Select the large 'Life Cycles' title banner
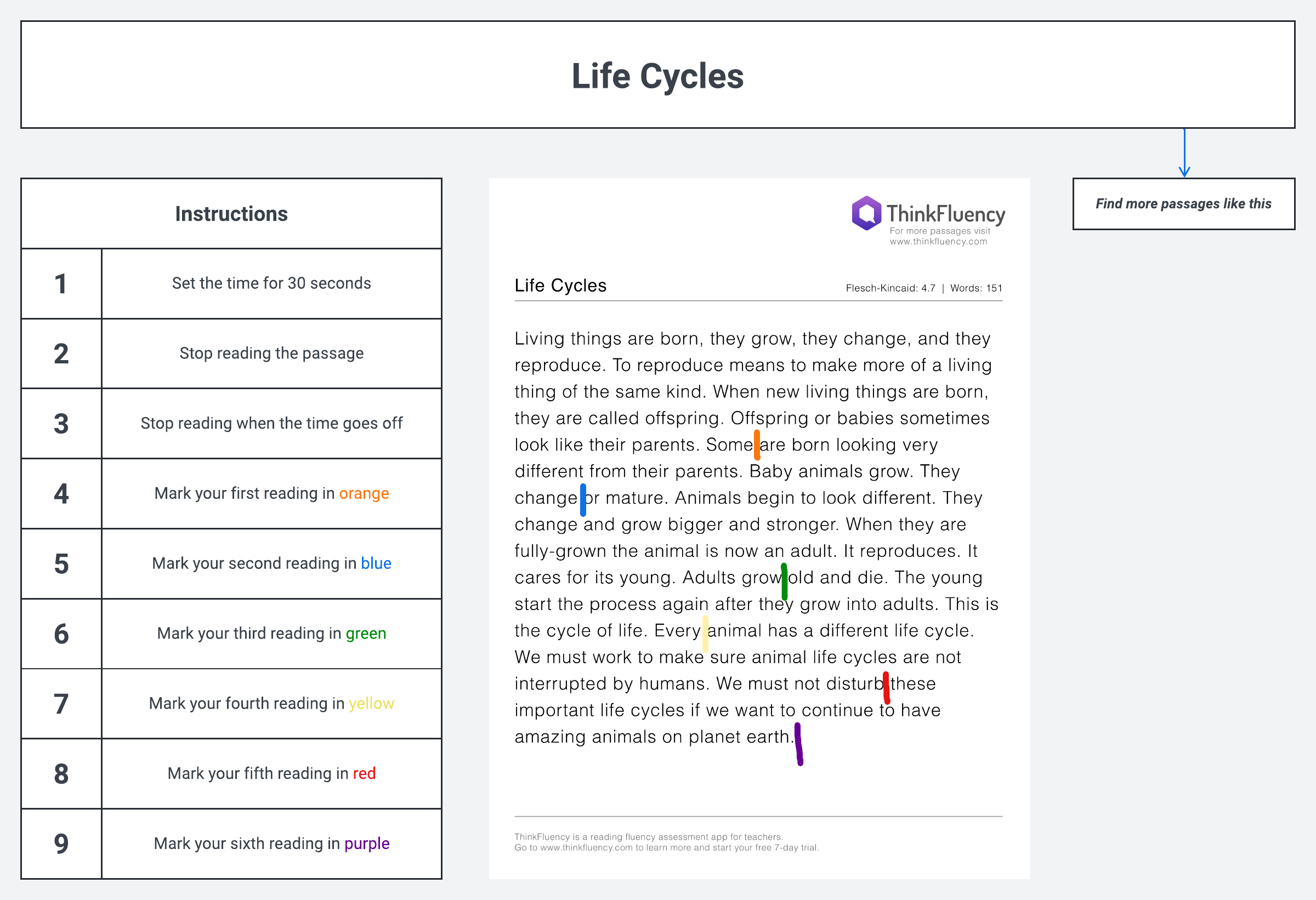 (x=657, y=75)
